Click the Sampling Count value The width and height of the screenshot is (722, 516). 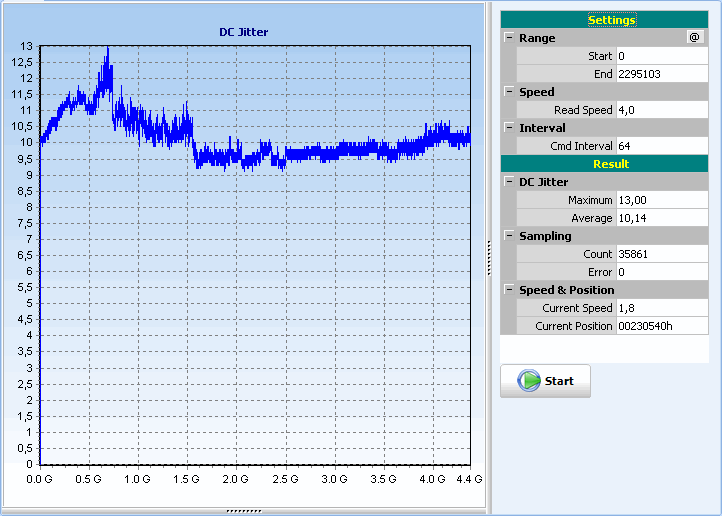pyautogui.click(x=661, y=254)
